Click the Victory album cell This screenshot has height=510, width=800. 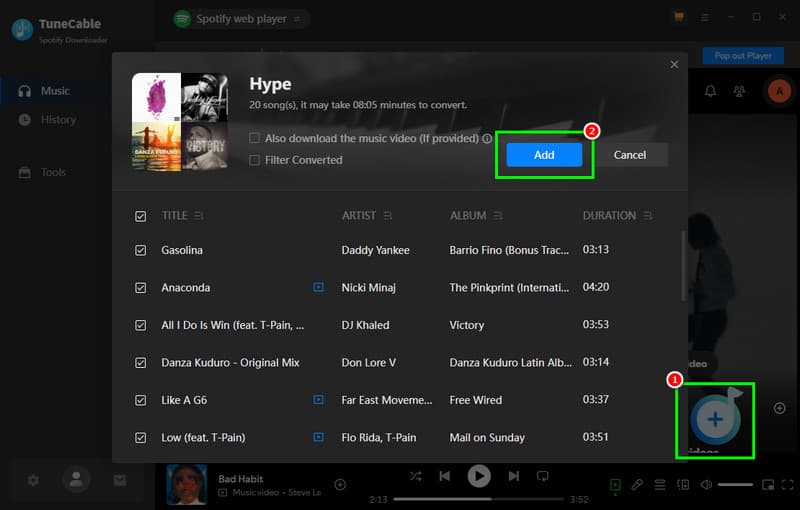click(466, 325)
